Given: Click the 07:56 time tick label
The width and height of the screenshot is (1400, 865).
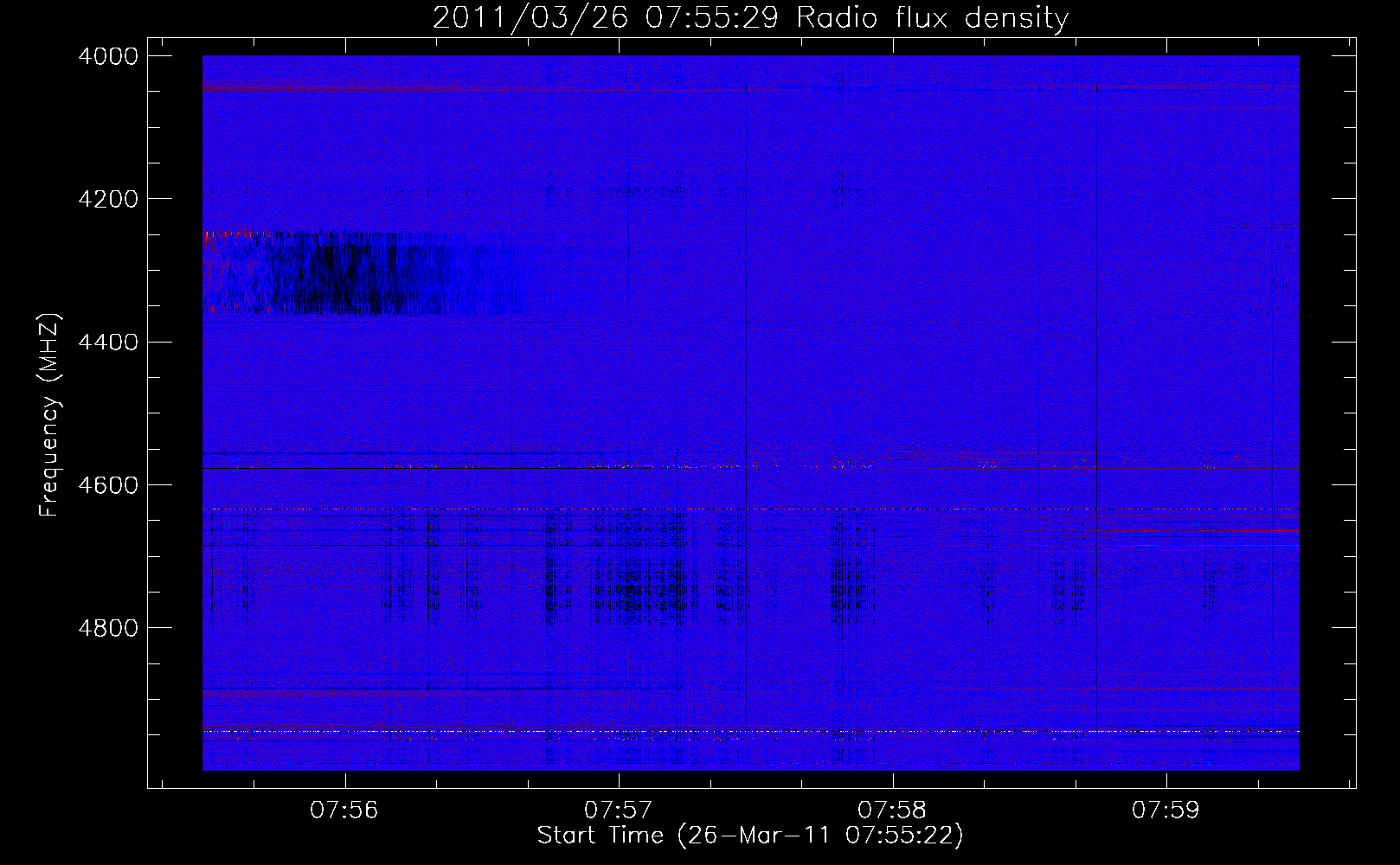Looking at the screenshot, I should tap(344, 811).
